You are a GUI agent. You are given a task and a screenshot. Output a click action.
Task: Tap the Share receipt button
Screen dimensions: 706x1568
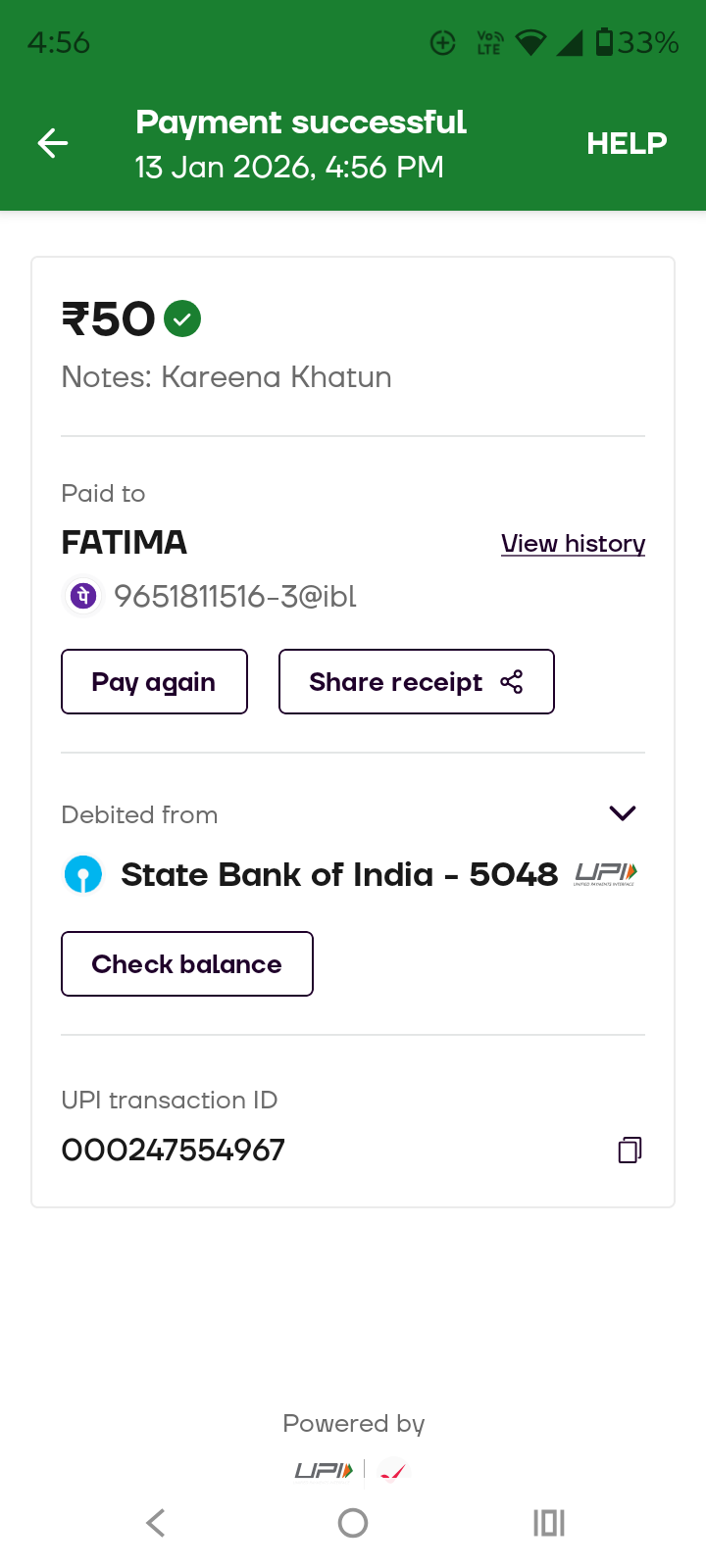click(416, 682)
